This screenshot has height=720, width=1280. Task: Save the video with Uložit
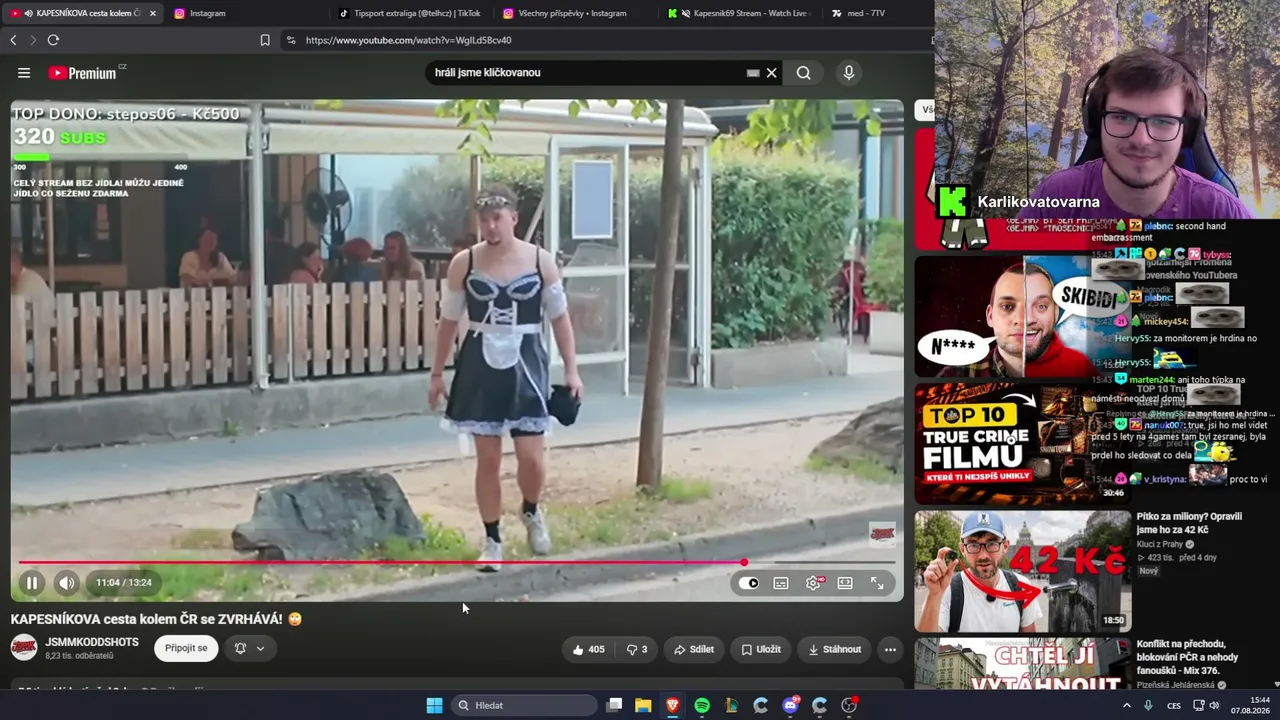tap(761, 649)
